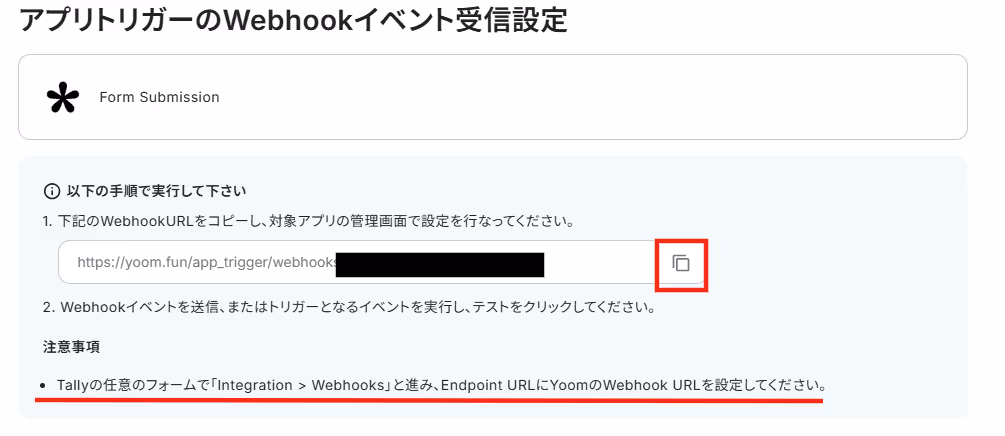1005x436 pixels.
Task: Click empty area of the Form Submission card
Action: (577, 97)
